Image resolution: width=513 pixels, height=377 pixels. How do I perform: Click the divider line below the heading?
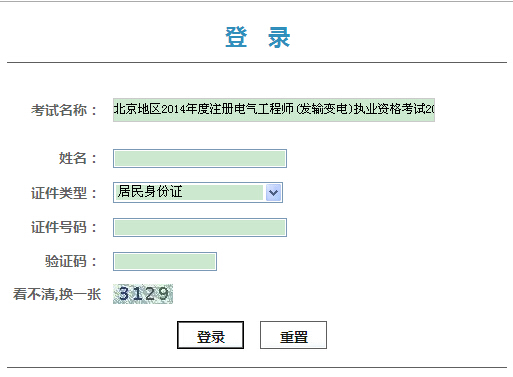[257, 62]
